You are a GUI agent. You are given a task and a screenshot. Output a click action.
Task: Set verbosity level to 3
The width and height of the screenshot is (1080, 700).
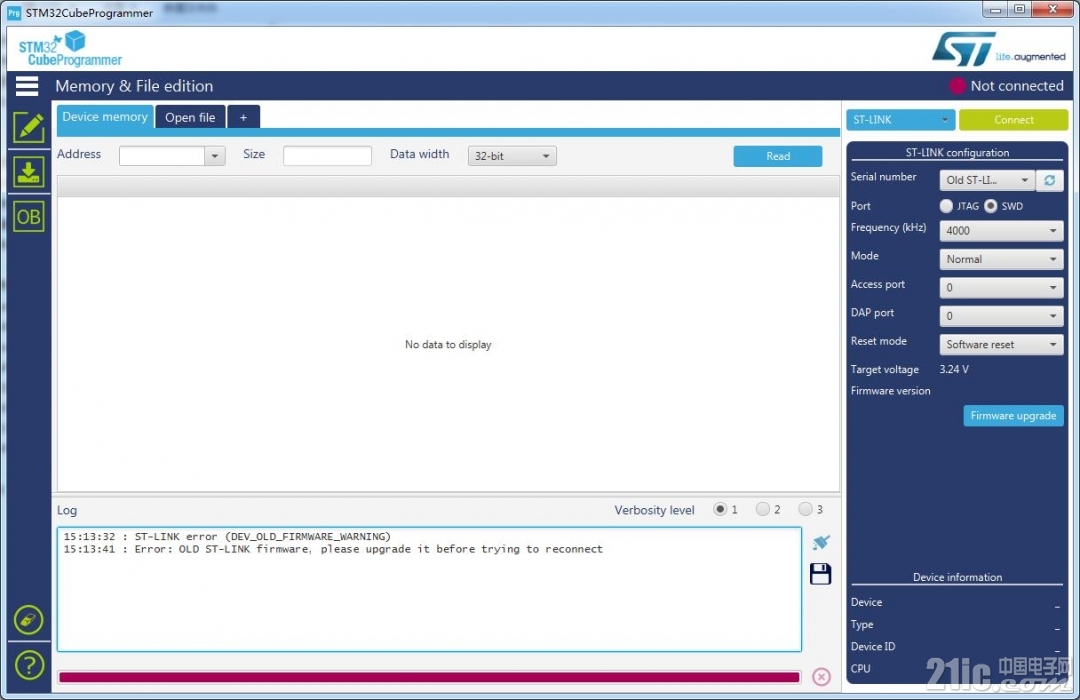pos(805,509)
